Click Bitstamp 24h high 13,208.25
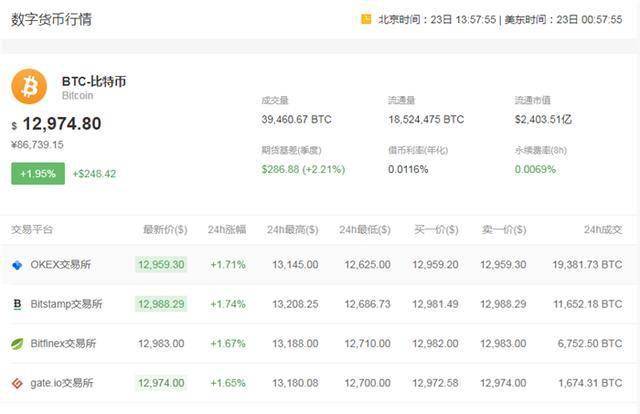This screenshot has height=414, width=640. pos(296,304)
